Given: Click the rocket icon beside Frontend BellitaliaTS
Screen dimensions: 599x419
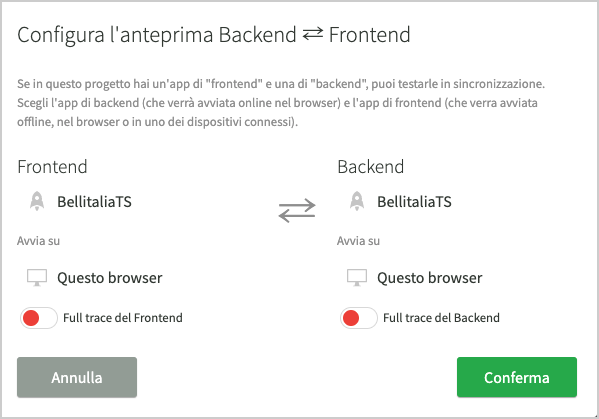Looking at the screenshot, I should (37, 201).
